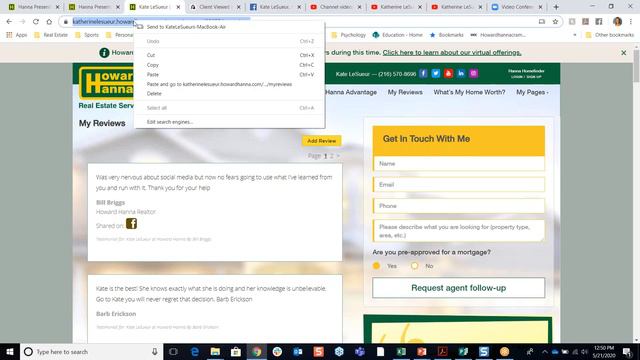The width and height of the screenshot is (640, 360).
Task: Open Microsoft Edge from the taskbar
Action: [x=195, y=351]
